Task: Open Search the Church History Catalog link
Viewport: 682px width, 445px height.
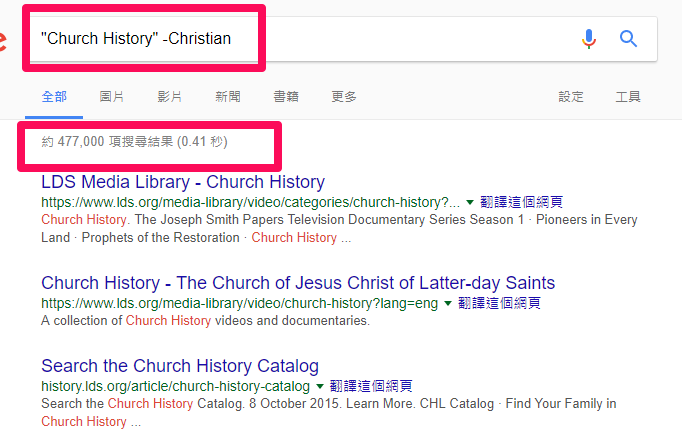Action: point(180,366)
